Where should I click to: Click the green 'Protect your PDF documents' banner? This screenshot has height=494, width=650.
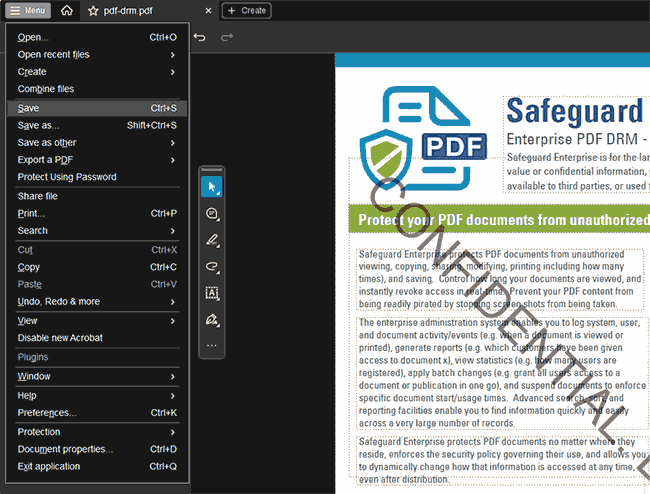pos(499,219)
